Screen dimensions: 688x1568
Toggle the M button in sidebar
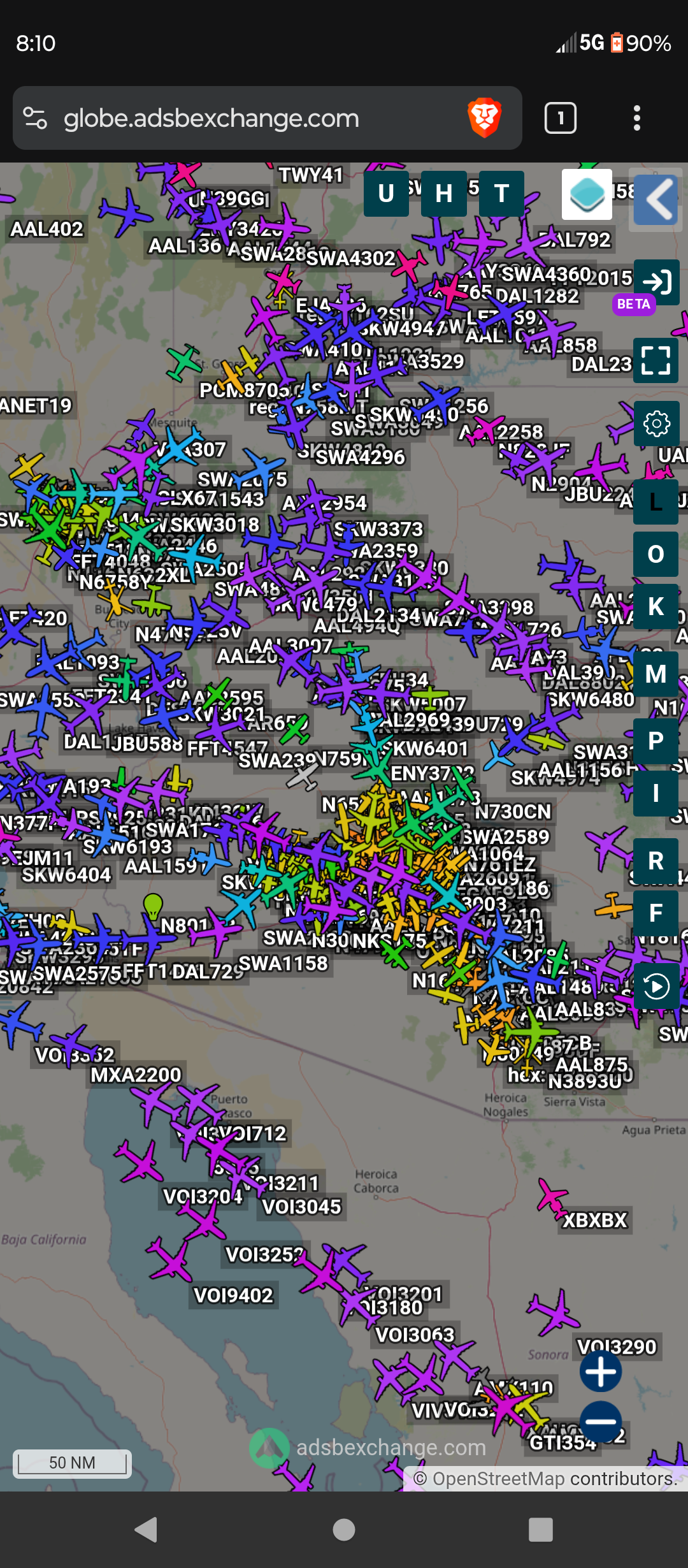point(656,674)
